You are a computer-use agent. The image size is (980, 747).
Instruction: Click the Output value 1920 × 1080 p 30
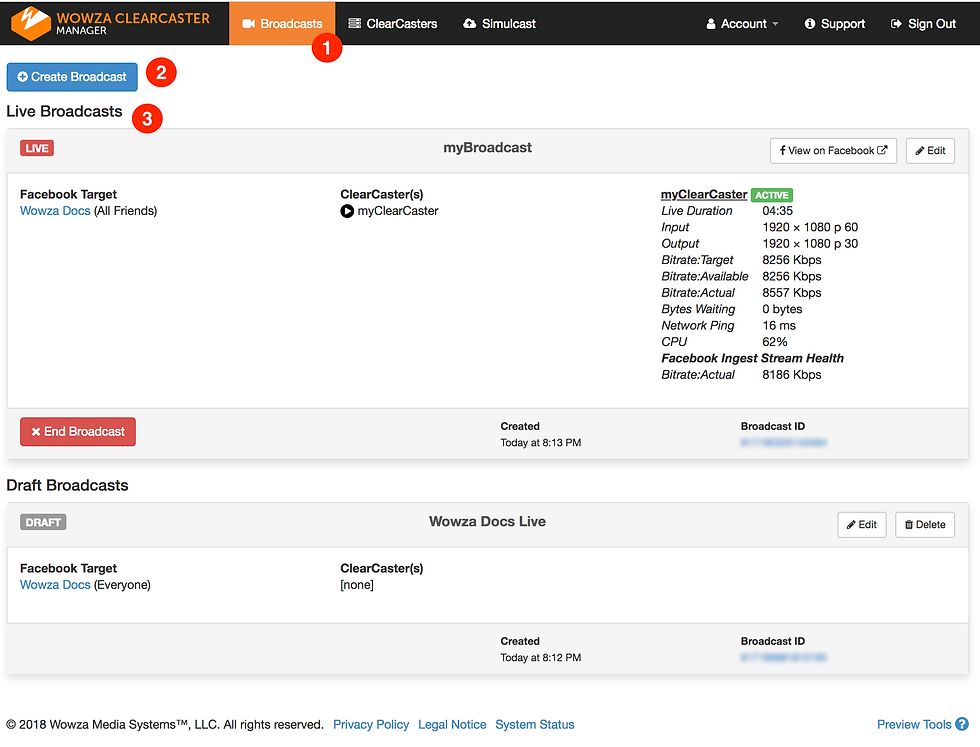(x=810, y=244)
